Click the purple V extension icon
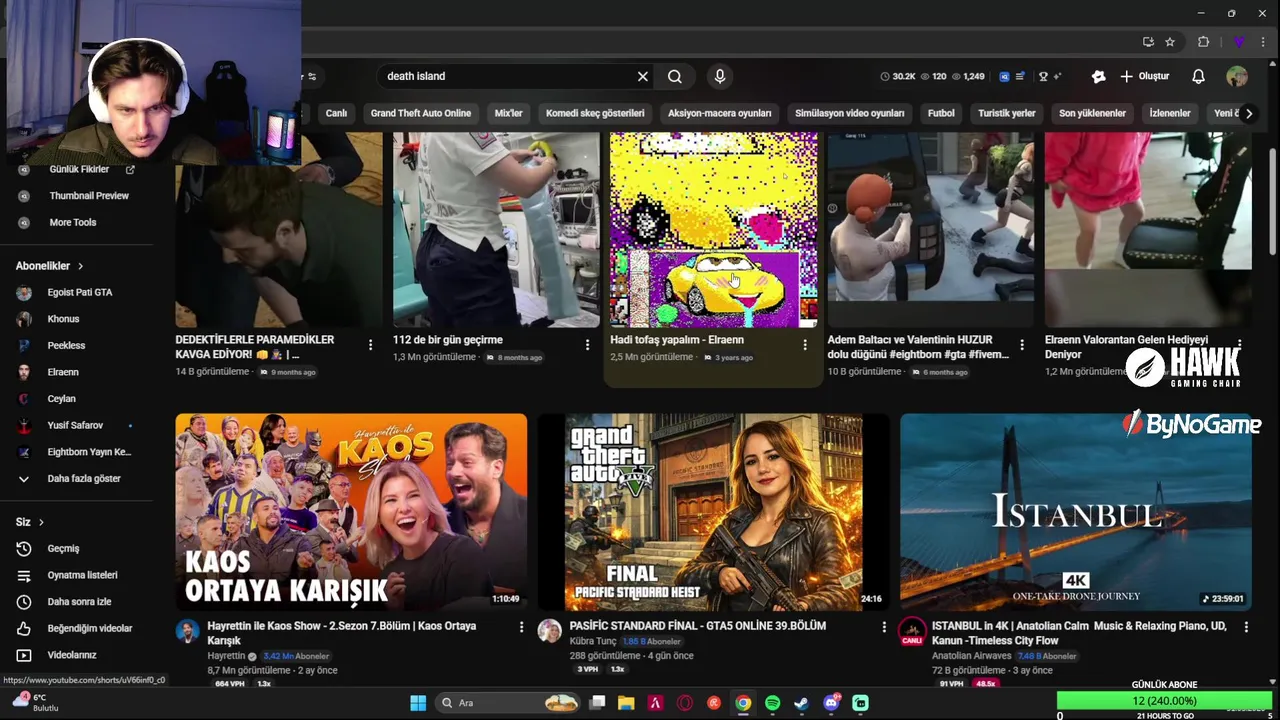1280x720 pixels. pos(1239,42)
